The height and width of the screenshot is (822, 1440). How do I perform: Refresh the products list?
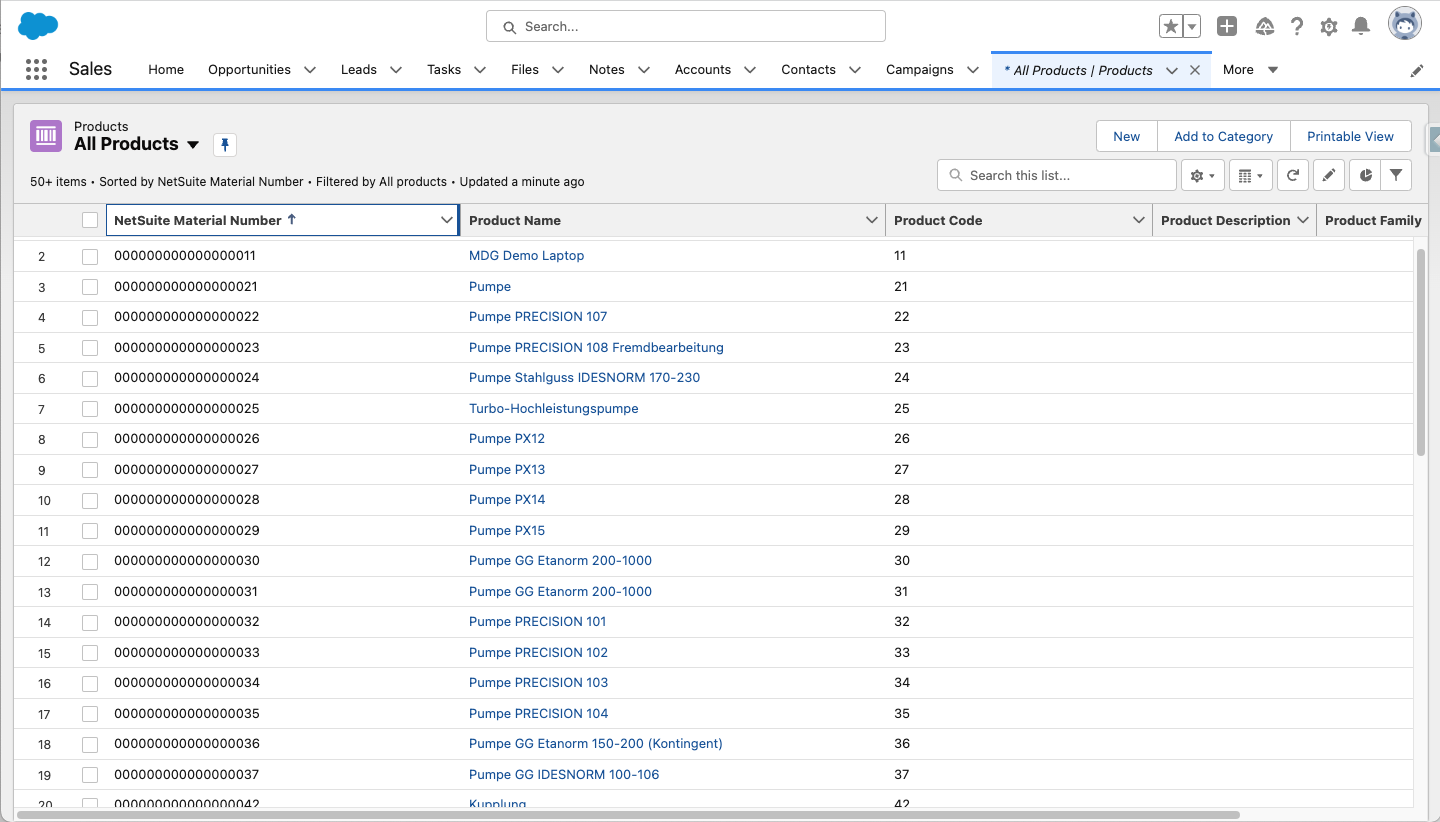click(x=1293, y=175)
